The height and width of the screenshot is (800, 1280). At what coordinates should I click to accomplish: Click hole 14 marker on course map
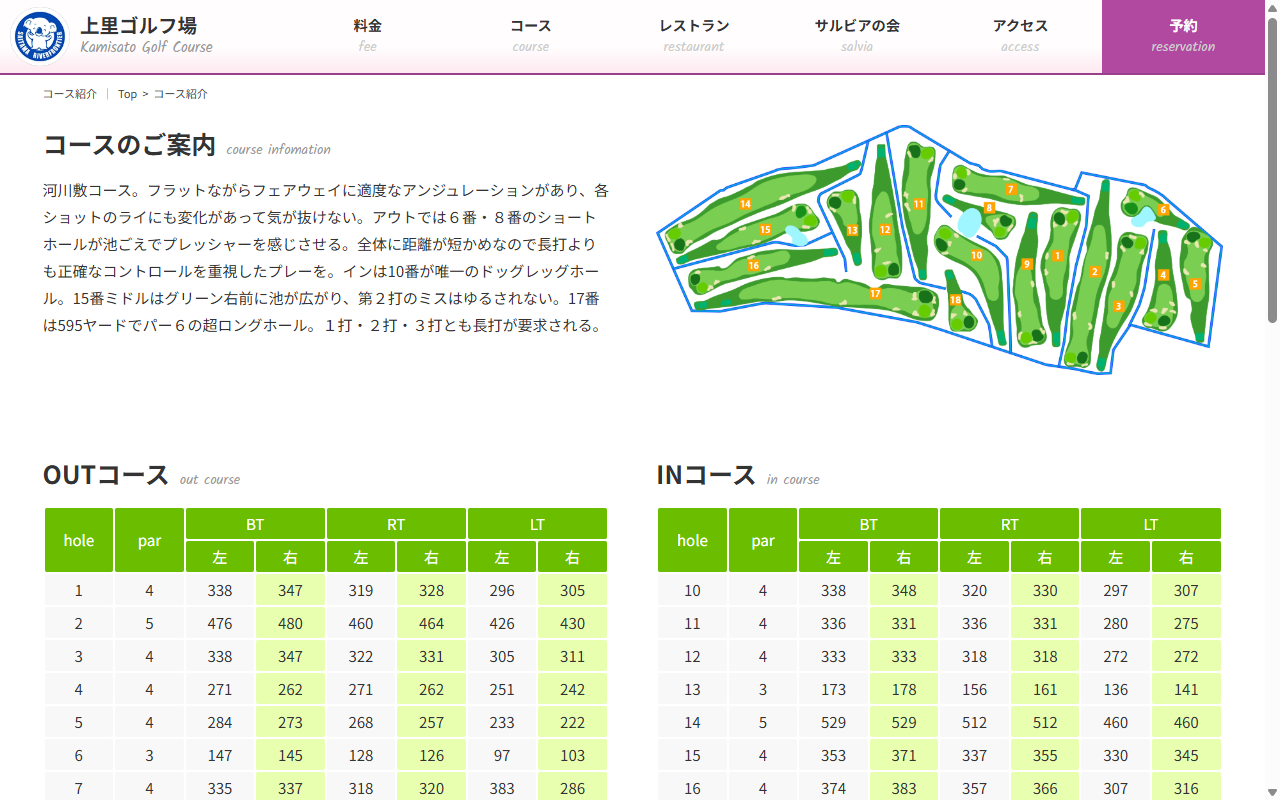[x=745, y=204]
